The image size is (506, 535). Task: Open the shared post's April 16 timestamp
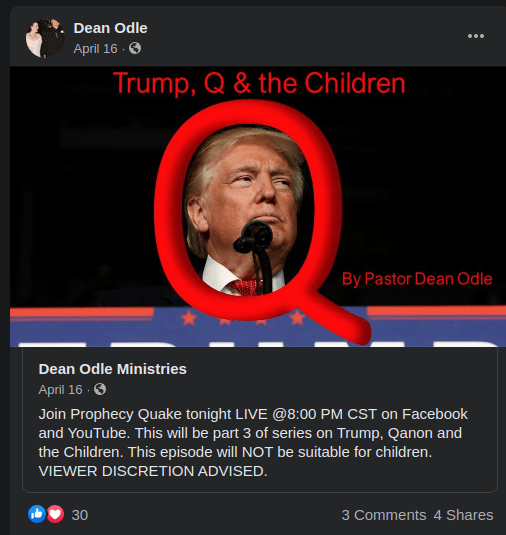click(x=60, y=389)
